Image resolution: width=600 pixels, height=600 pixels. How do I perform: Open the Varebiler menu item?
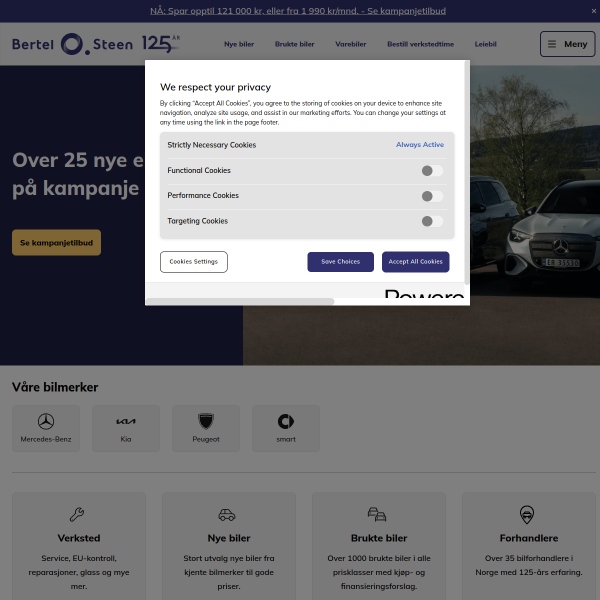tap(351, 44)
